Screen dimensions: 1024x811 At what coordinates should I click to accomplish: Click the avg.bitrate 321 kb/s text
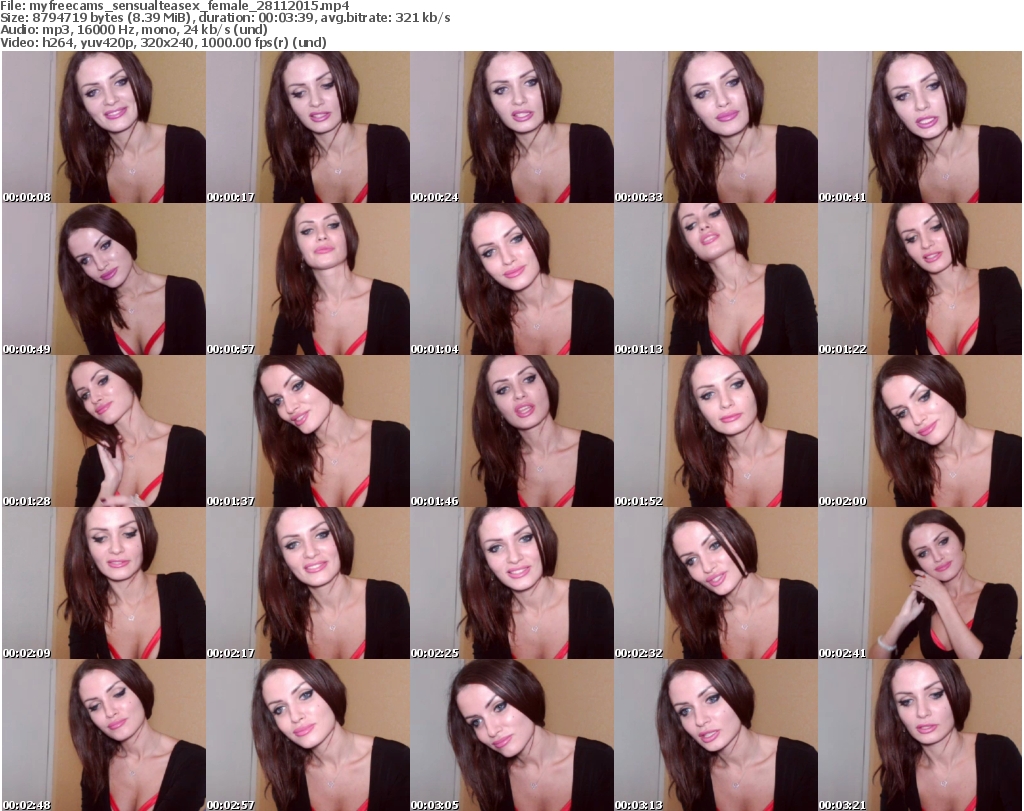385,18
